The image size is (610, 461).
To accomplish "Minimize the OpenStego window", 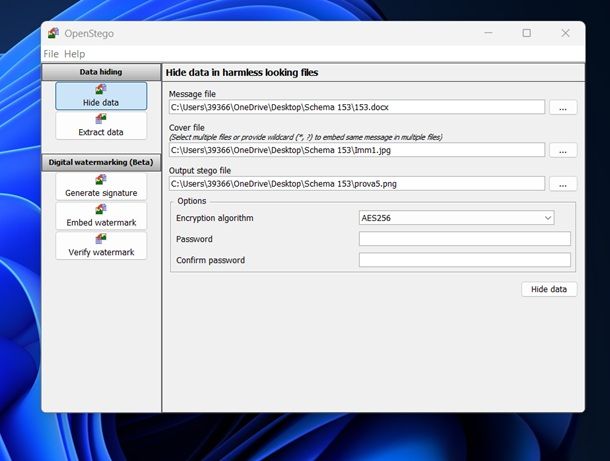I will (489, 33).
